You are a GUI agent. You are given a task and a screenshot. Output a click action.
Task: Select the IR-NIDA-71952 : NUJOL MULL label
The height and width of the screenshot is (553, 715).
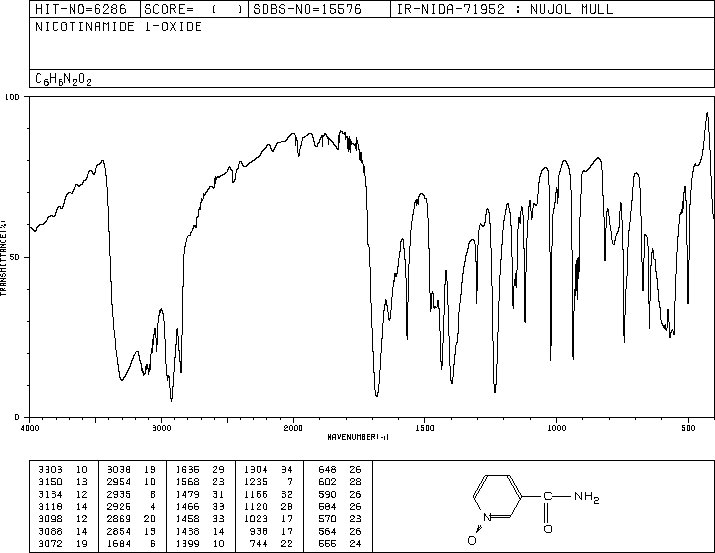point(505,9)
